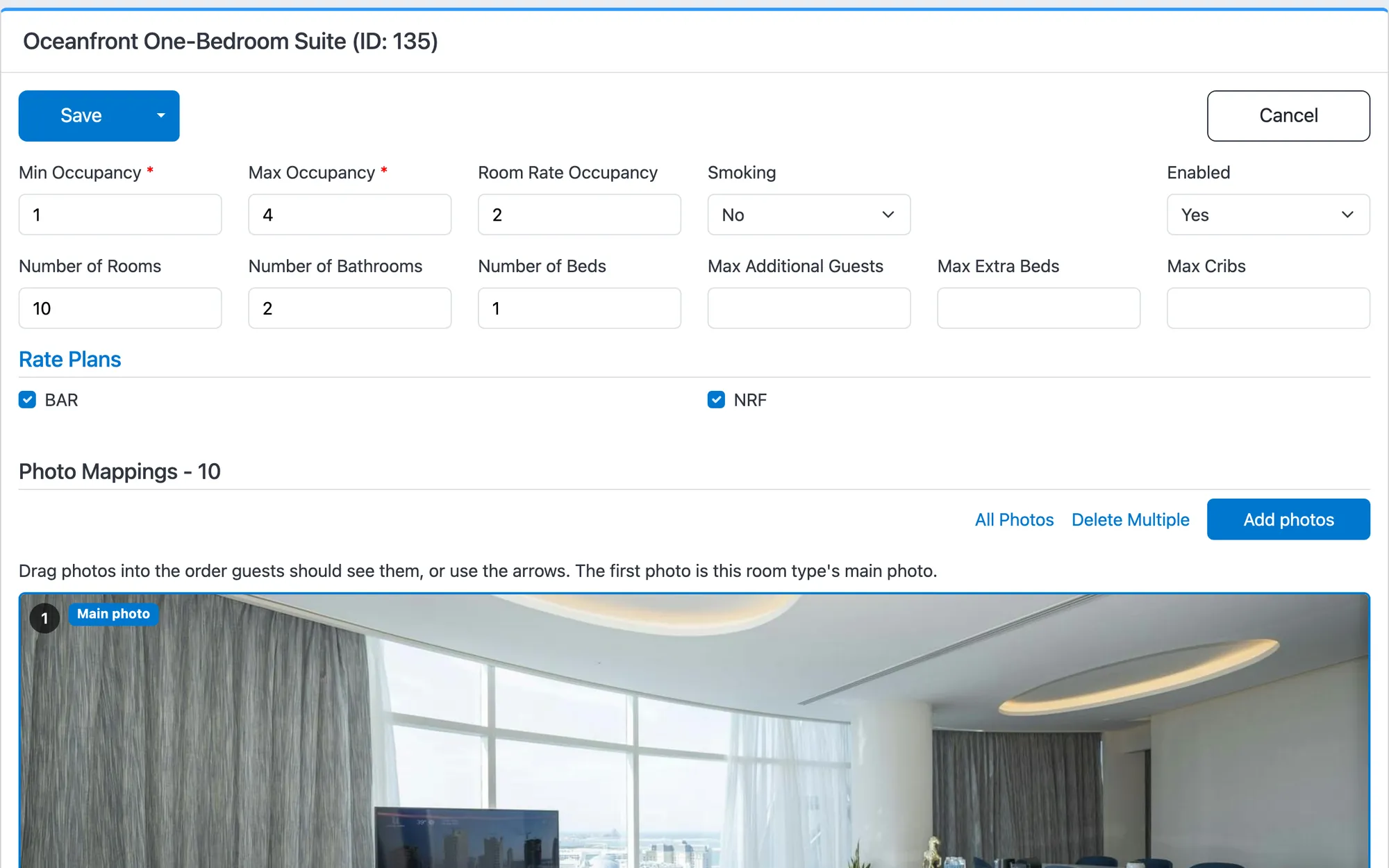Open the Save button dropdown arrow
1389x868 pixels.
161,116
